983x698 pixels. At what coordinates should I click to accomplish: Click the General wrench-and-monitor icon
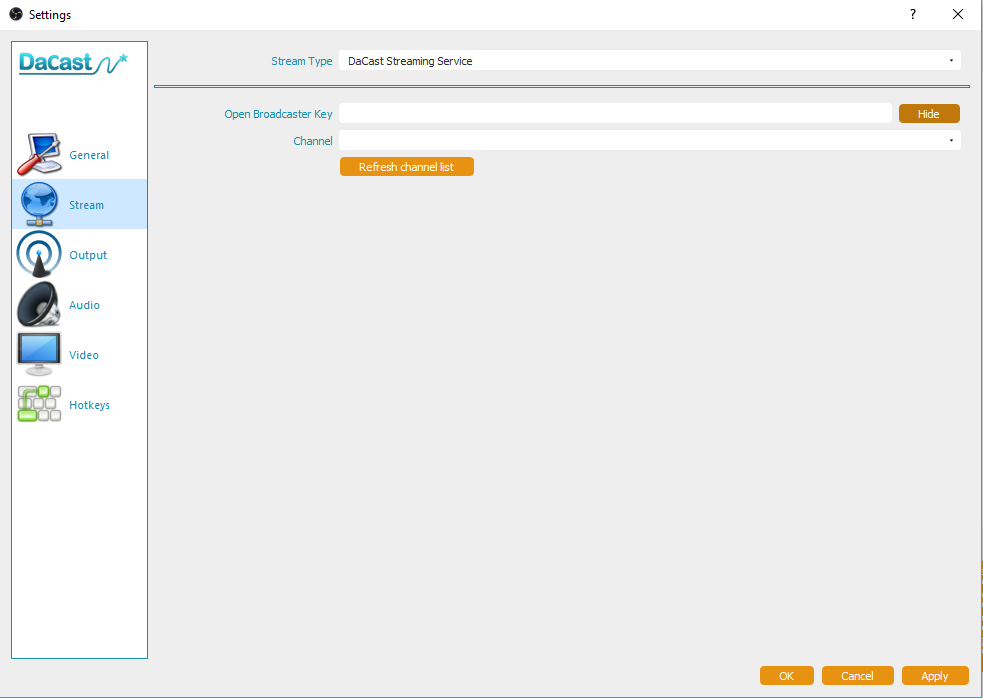coord(39,154)
